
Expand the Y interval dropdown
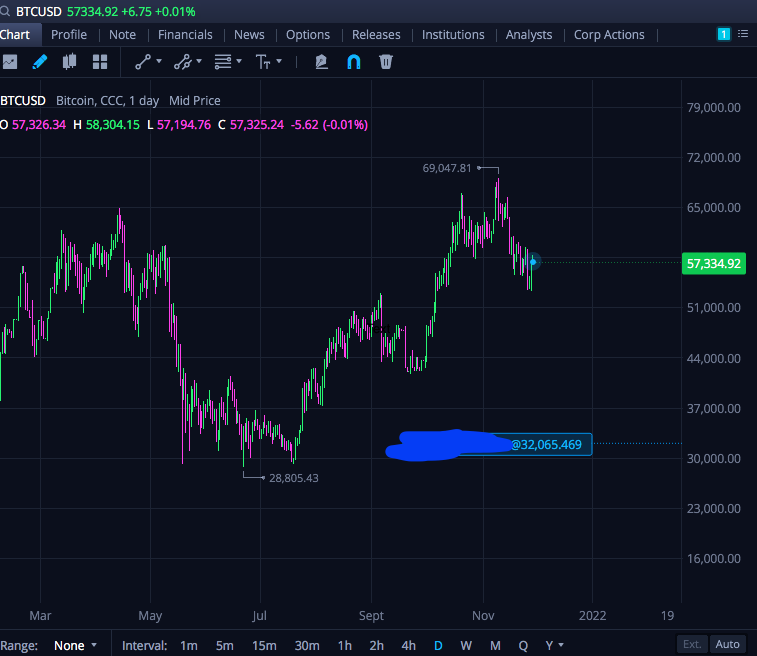[x=555, y=645]
